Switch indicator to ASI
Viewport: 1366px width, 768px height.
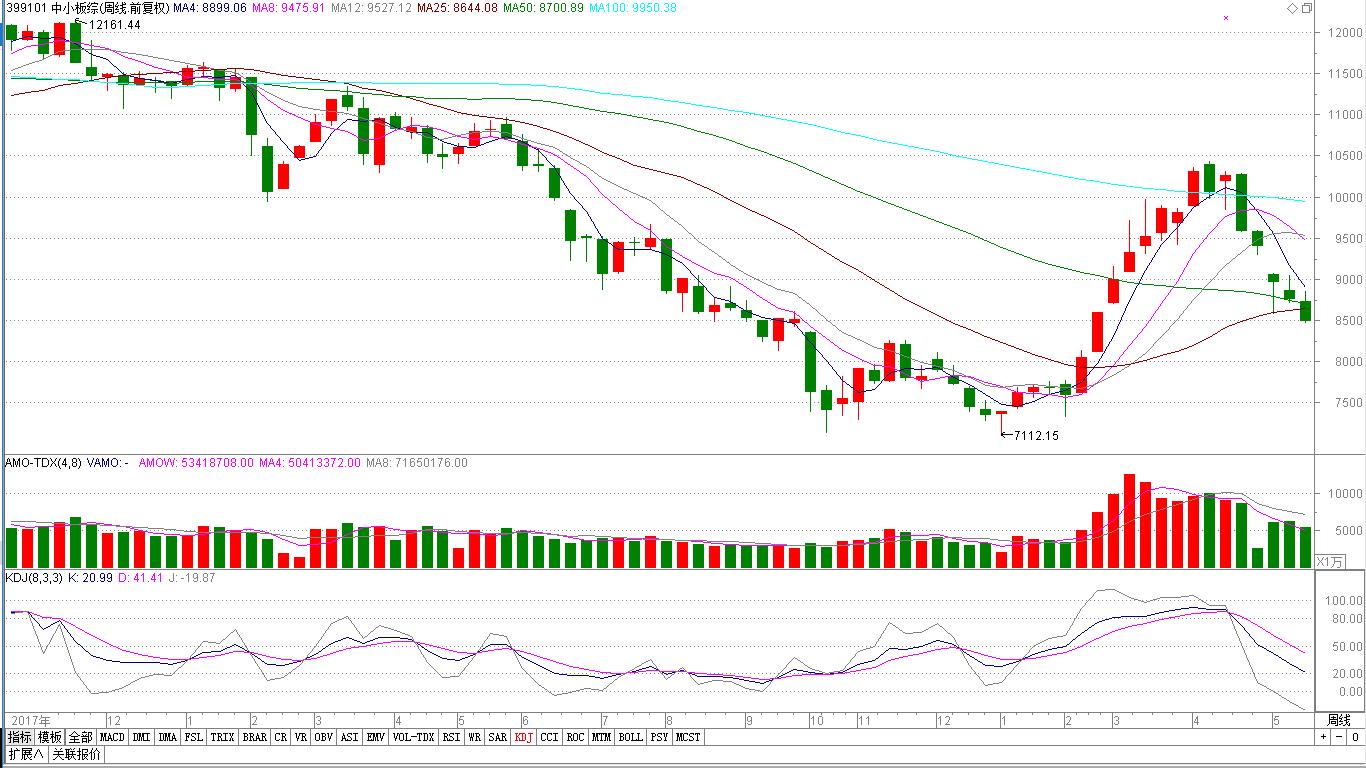coord(350,737)
